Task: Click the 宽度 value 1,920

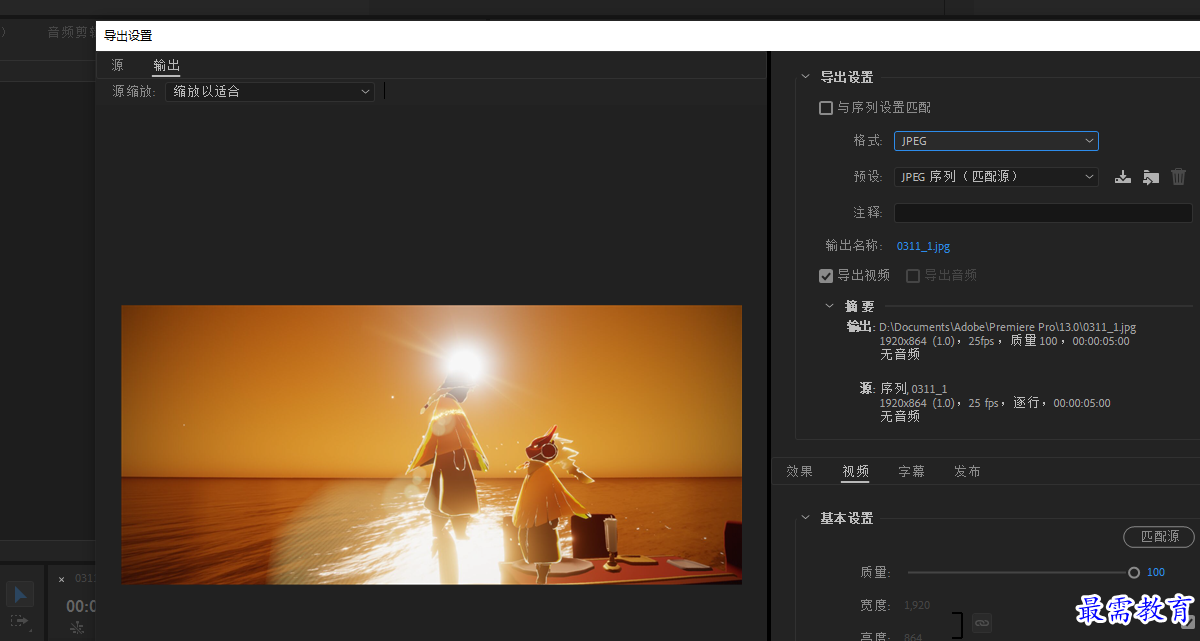Action: click(917, 606)
